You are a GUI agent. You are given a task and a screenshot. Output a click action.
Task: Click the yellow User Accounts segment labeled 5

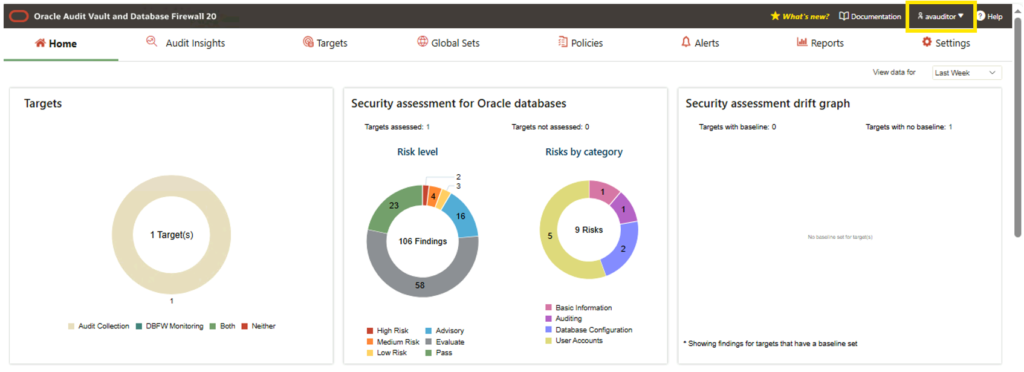[x=550, y=236]
